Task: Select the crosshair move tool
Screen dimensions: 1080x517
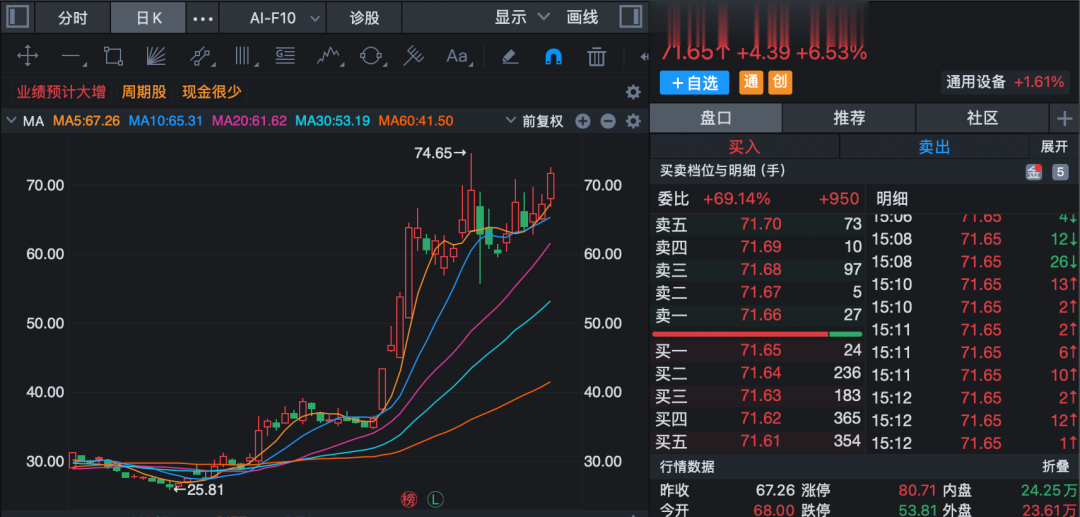Action: pos(28,56)
